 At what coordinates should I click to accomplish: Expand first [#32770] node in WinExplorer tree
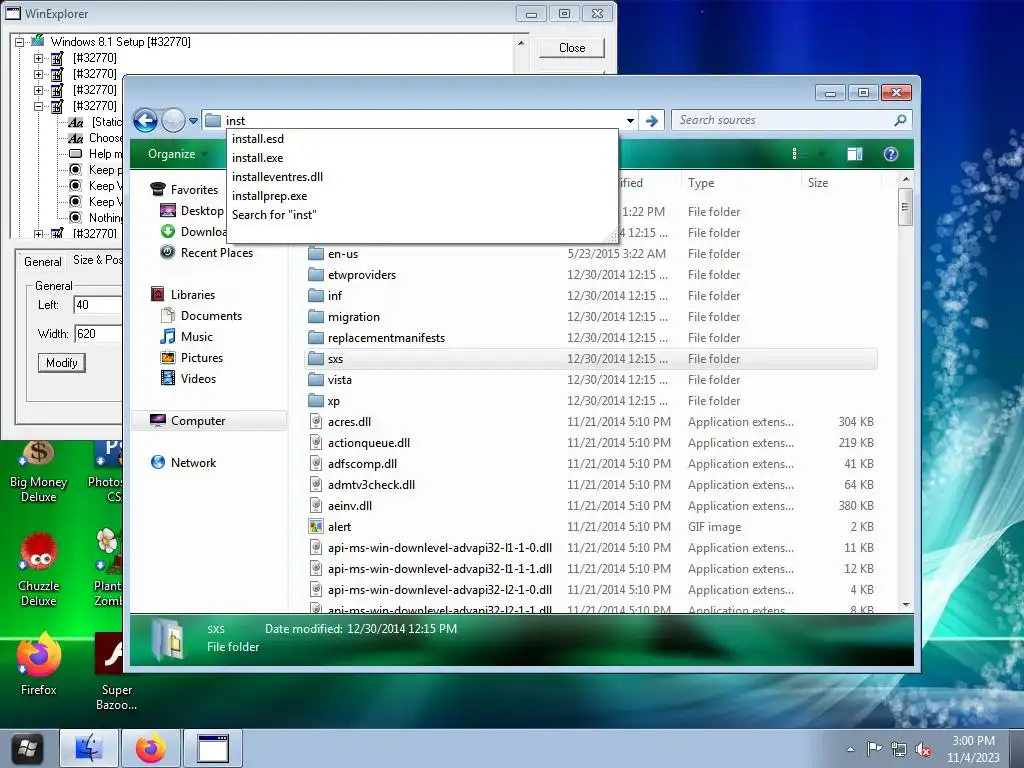coord(39,58)
